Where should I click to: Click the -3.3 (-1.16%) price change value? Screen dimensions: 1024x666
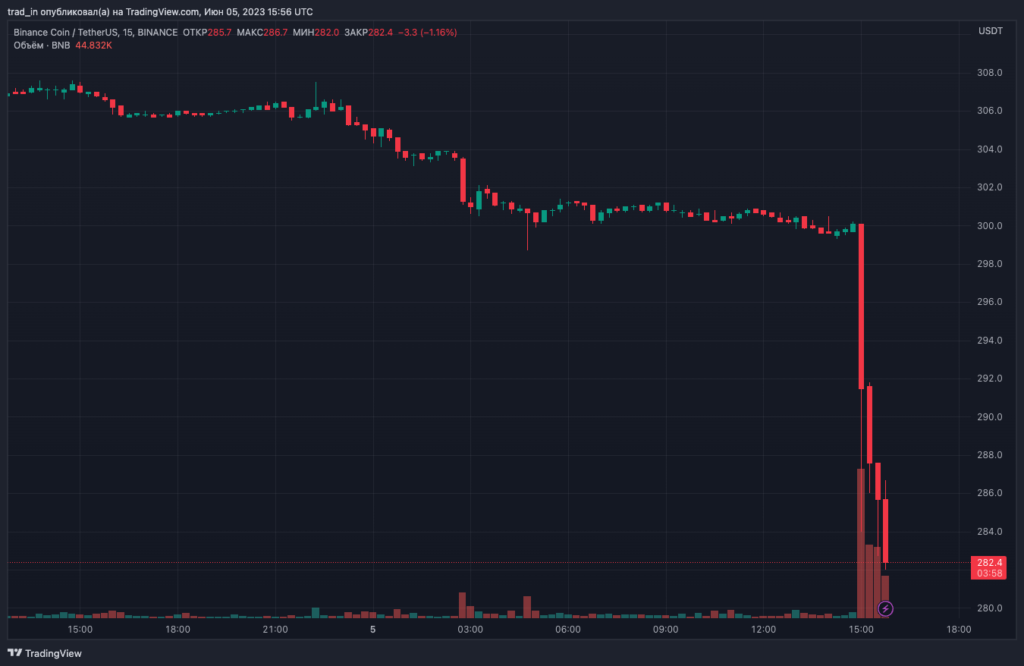pos(427,32)
